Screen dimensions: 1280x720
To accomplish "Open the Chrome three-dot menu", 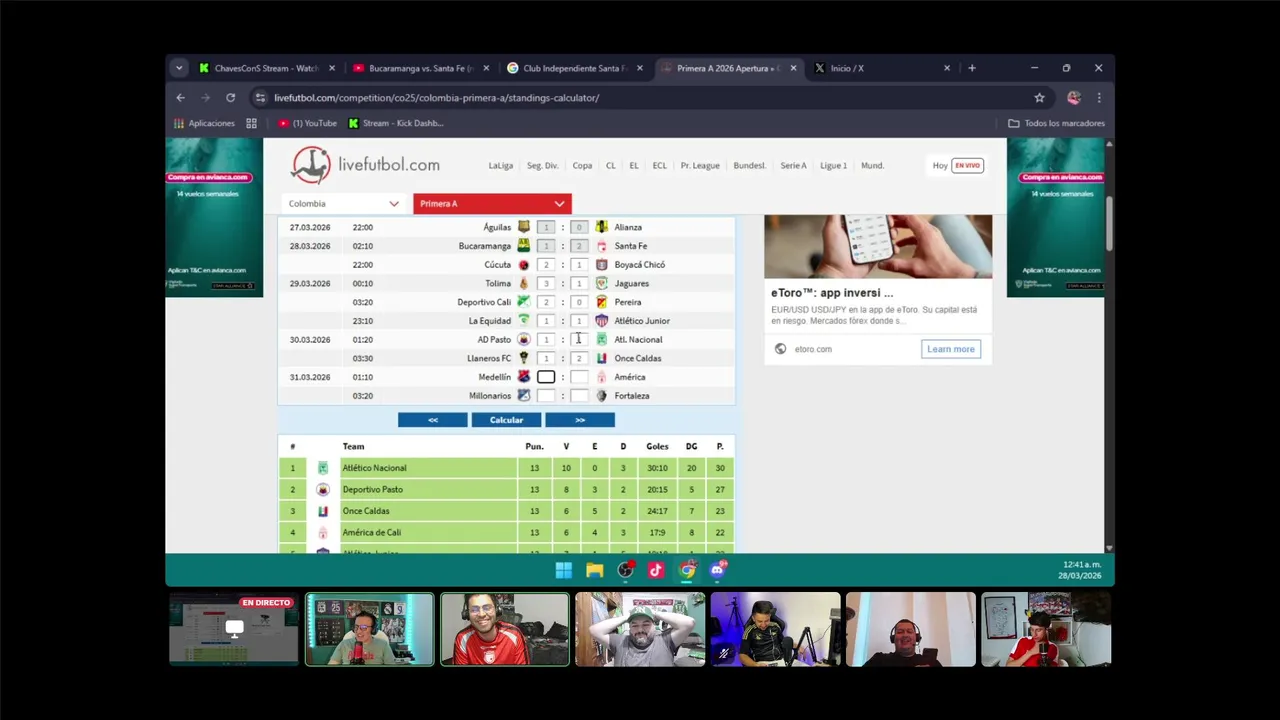I will pyautogui.click(x=1098, y=98).
